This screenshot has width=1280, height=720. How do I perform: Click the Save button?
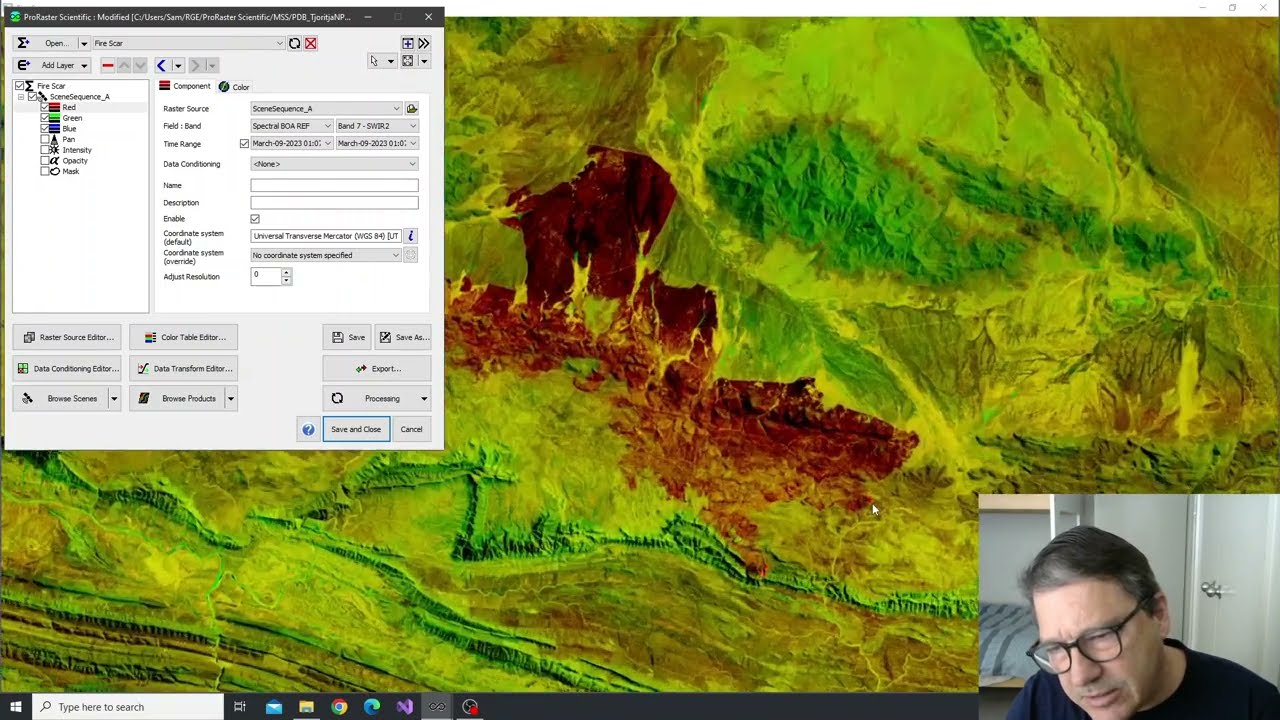(348, 337)
